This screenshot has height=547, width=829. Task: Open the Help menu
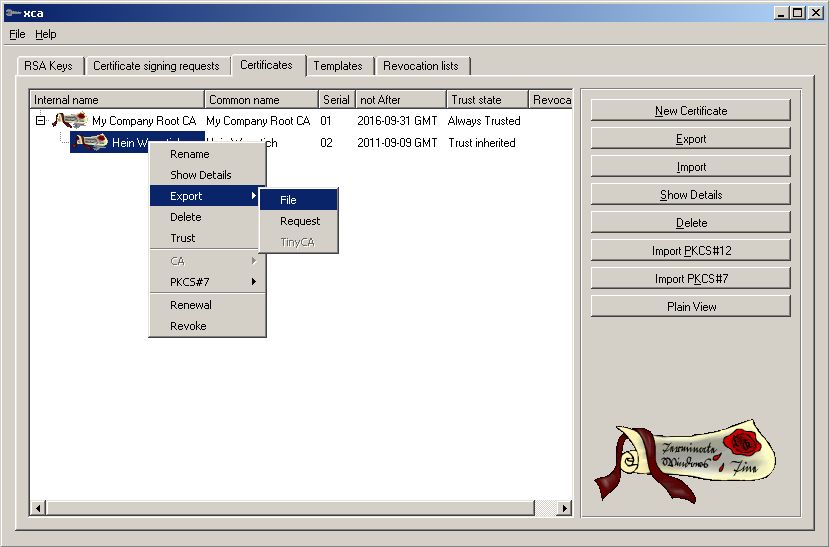click(46, 34)
